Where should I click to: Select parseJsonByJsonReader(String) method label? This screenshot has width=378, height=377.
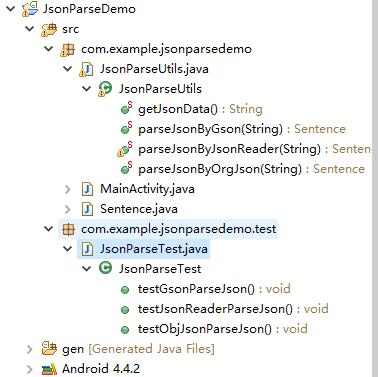pyautogui.click(x=229, y=149)
